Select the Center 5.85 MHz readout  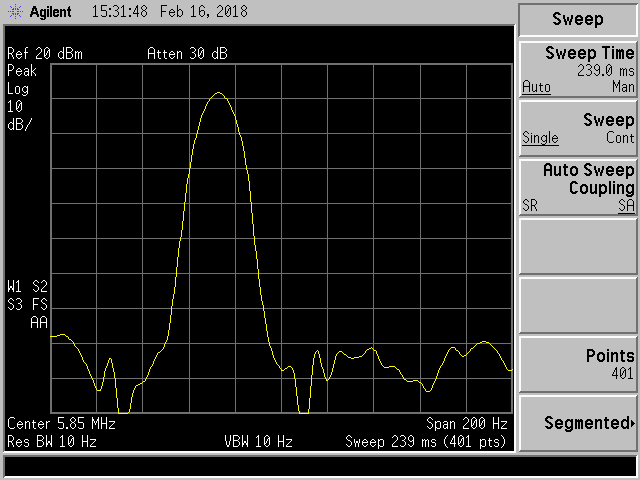[61, 424]
